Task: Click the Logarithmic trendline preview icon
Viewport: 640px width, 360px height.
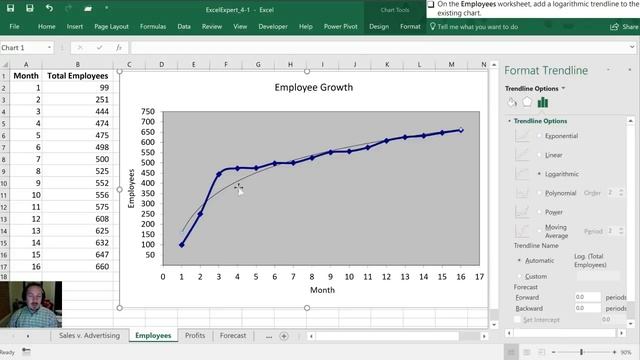Action: (x=522, y=174)
